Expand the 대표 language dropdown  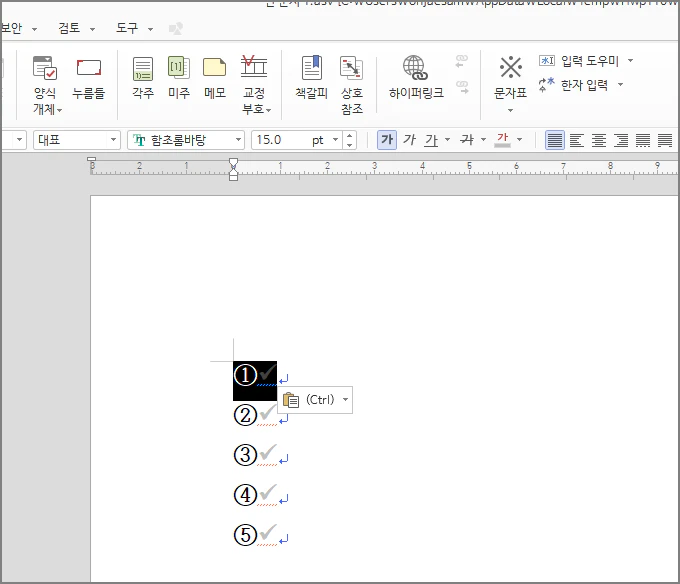113,140
